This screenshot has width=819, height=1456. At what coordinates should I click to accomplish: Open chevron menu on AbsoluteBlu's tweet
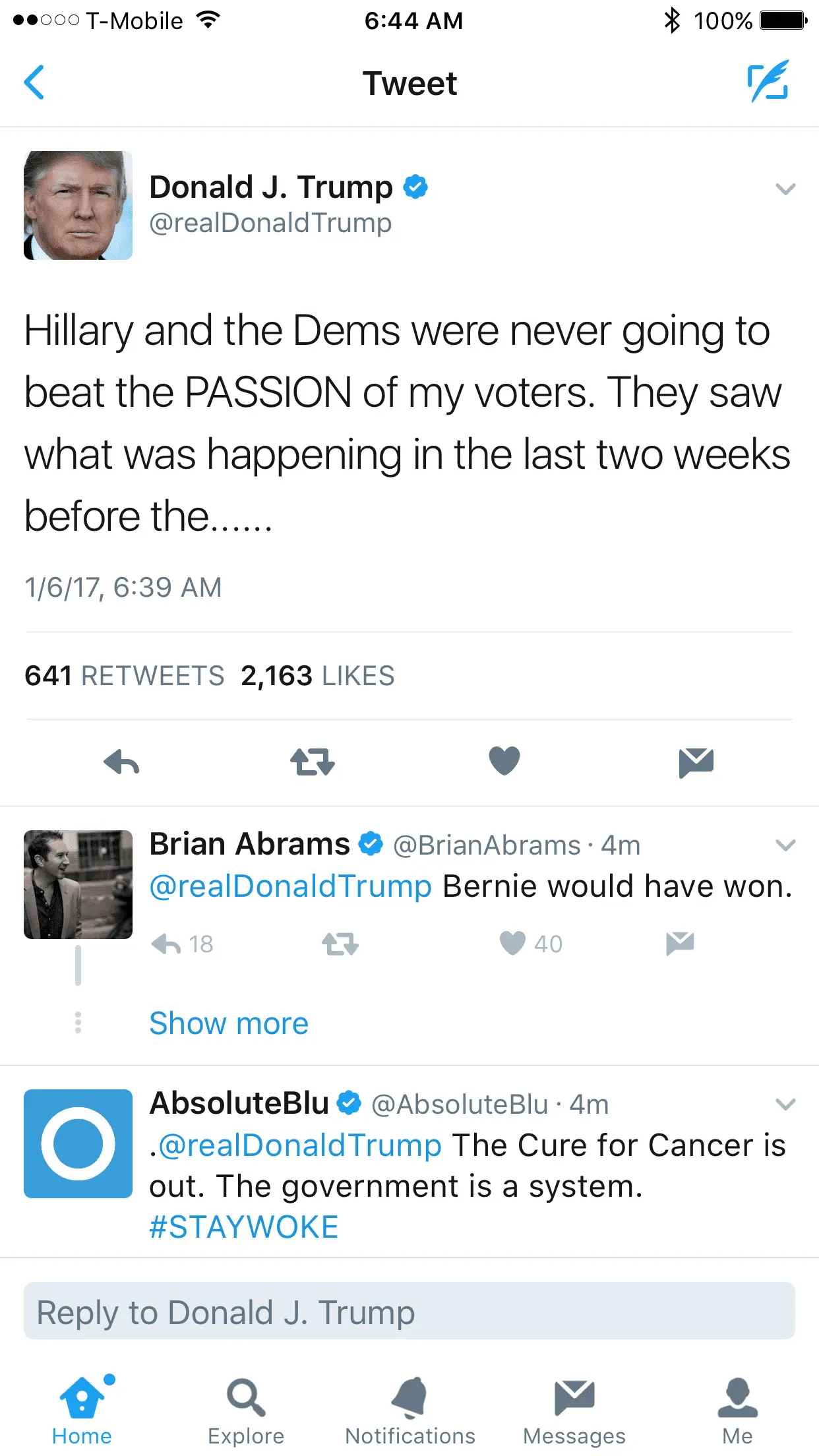click(x=785, y=1105)
